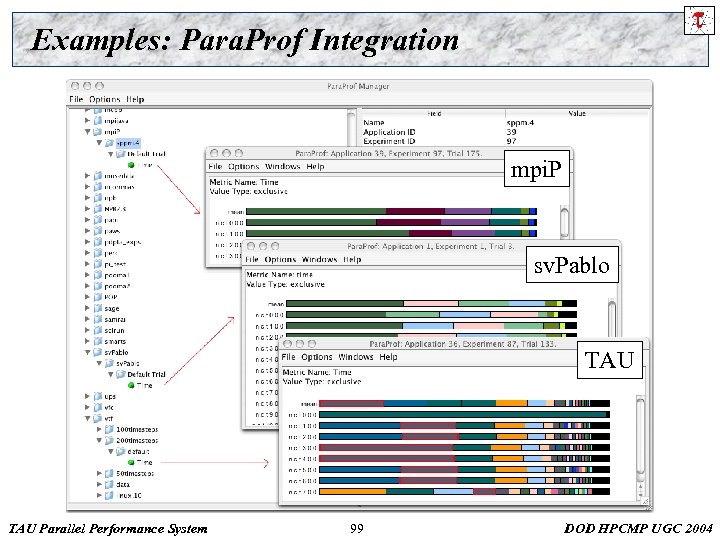Select the svPablo experiment child node

tap(128, 363)
